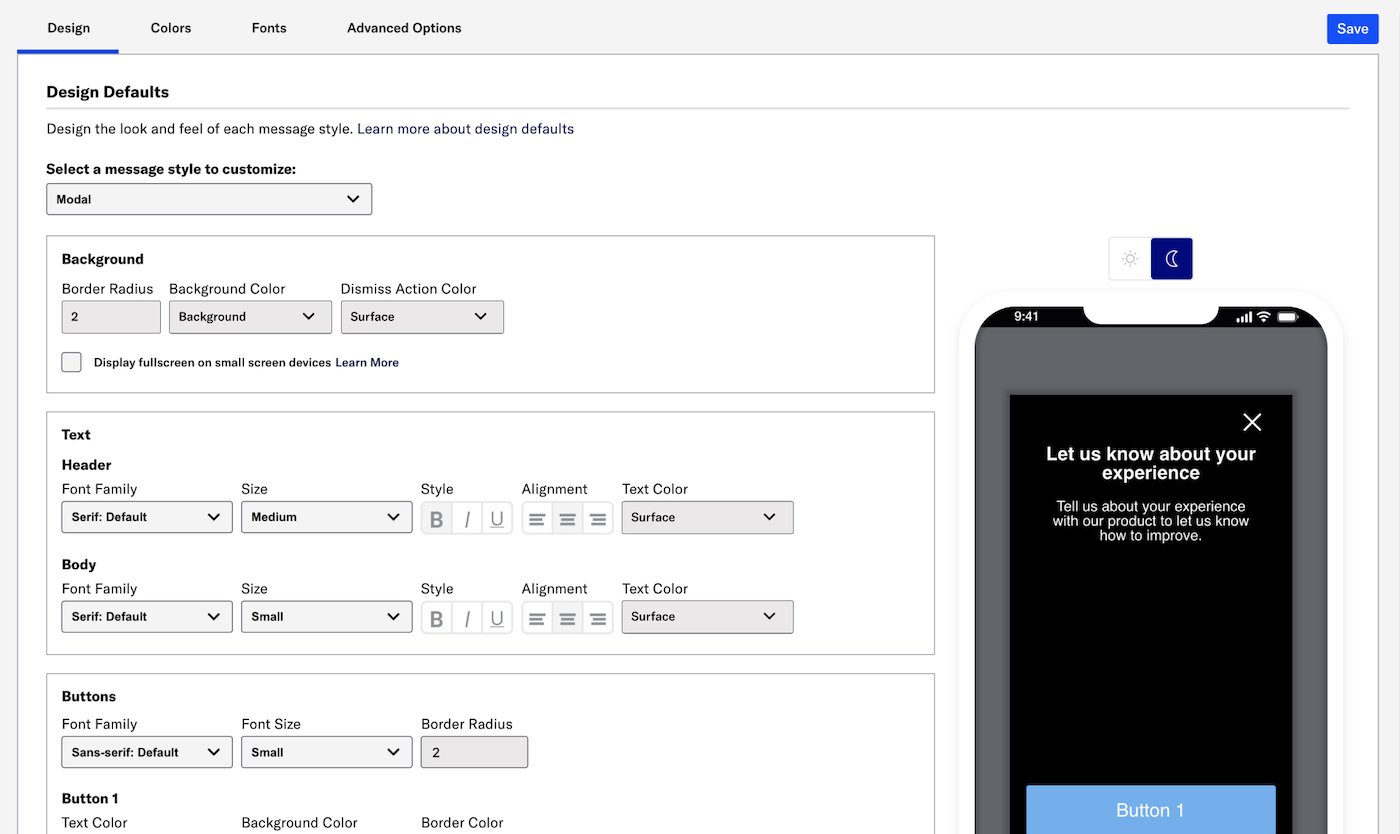The image size is (1400, 834).
Task: Switch preview to dark mode
Action: pos(1171,259)
